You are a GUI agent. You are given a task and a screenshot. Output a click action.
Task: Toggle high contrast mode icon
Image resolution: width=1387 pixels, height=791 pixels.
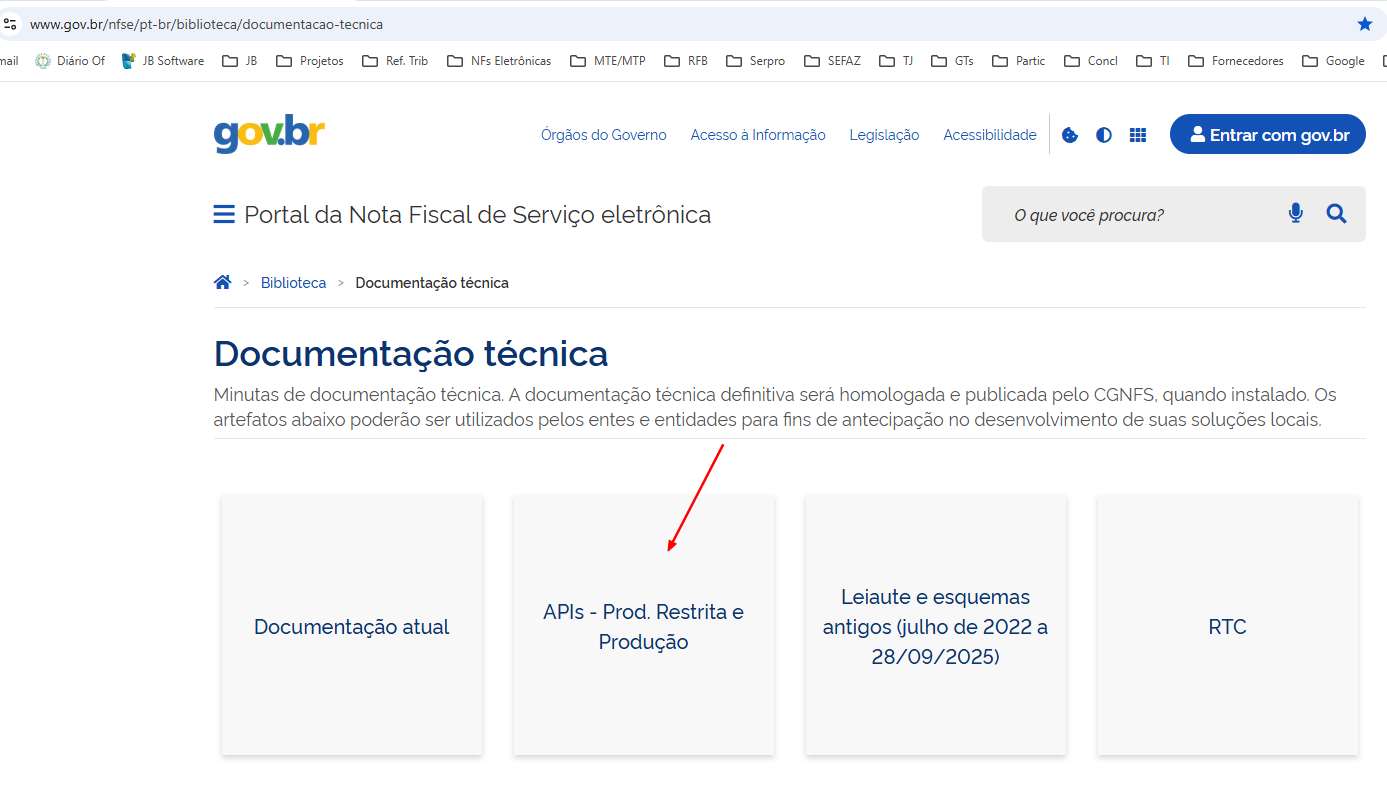pos(1104,135)
